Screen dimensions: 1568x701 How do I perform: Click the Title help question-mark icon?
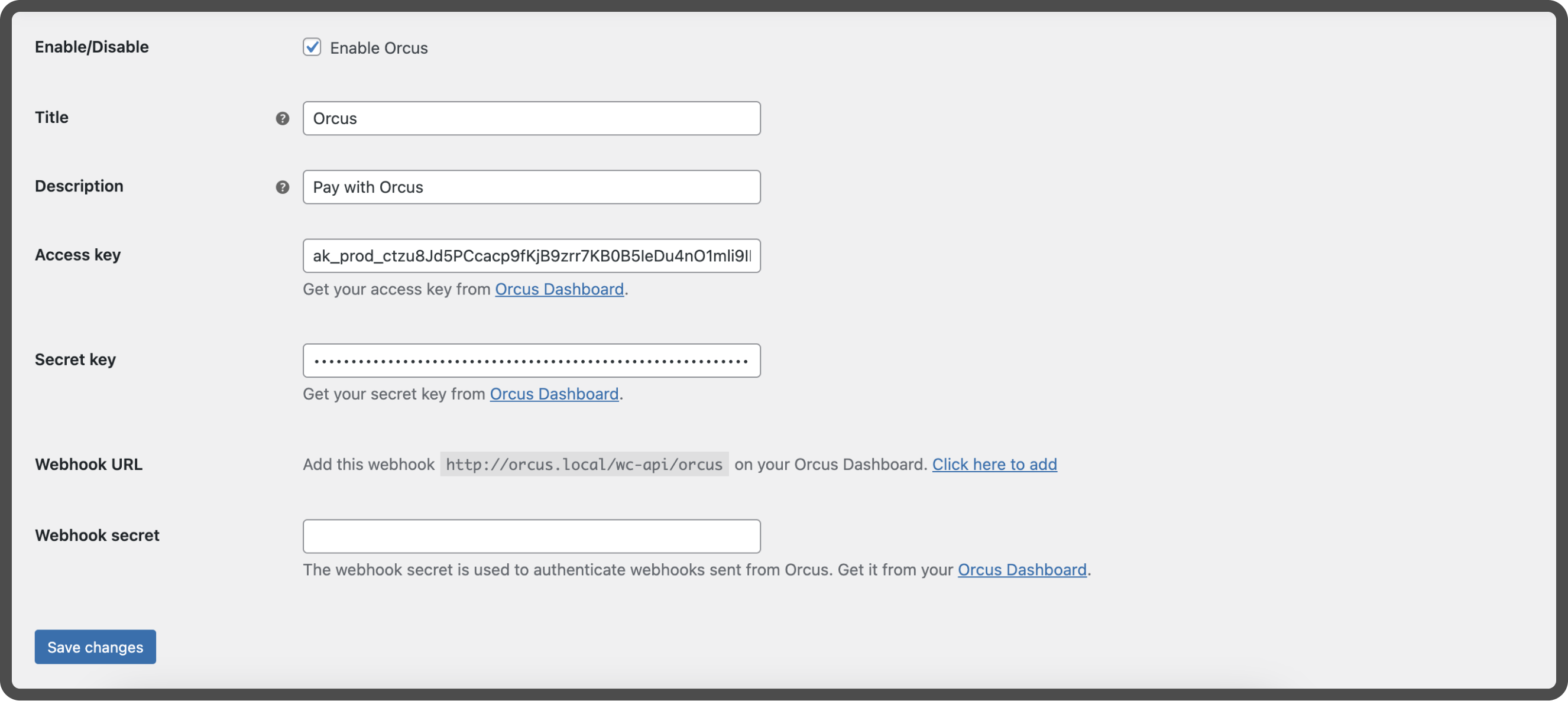(282, 119)
